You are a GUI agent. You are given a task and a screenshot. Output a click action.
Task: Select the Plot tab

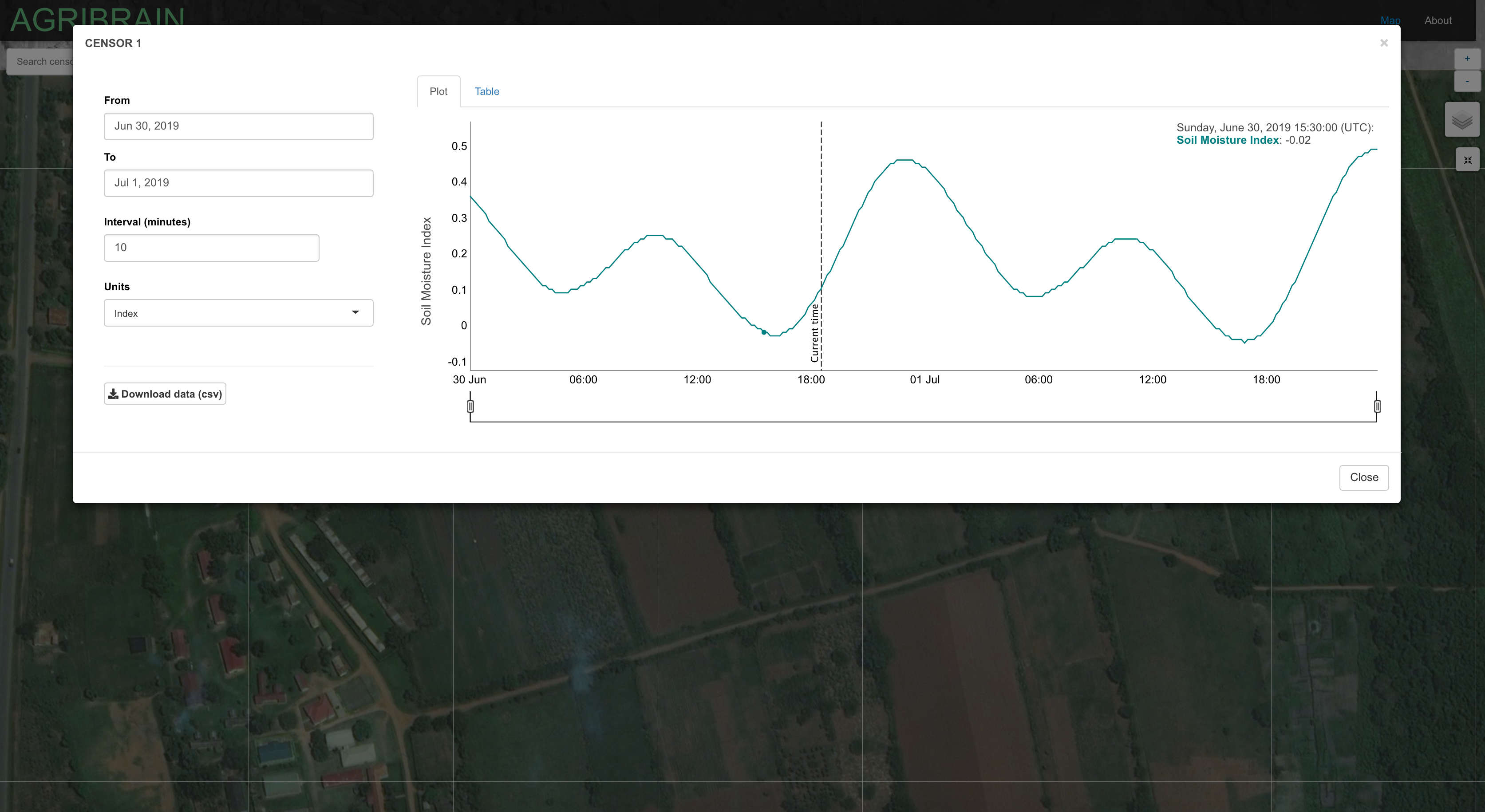pyautogui.click(x=438, y=92)
